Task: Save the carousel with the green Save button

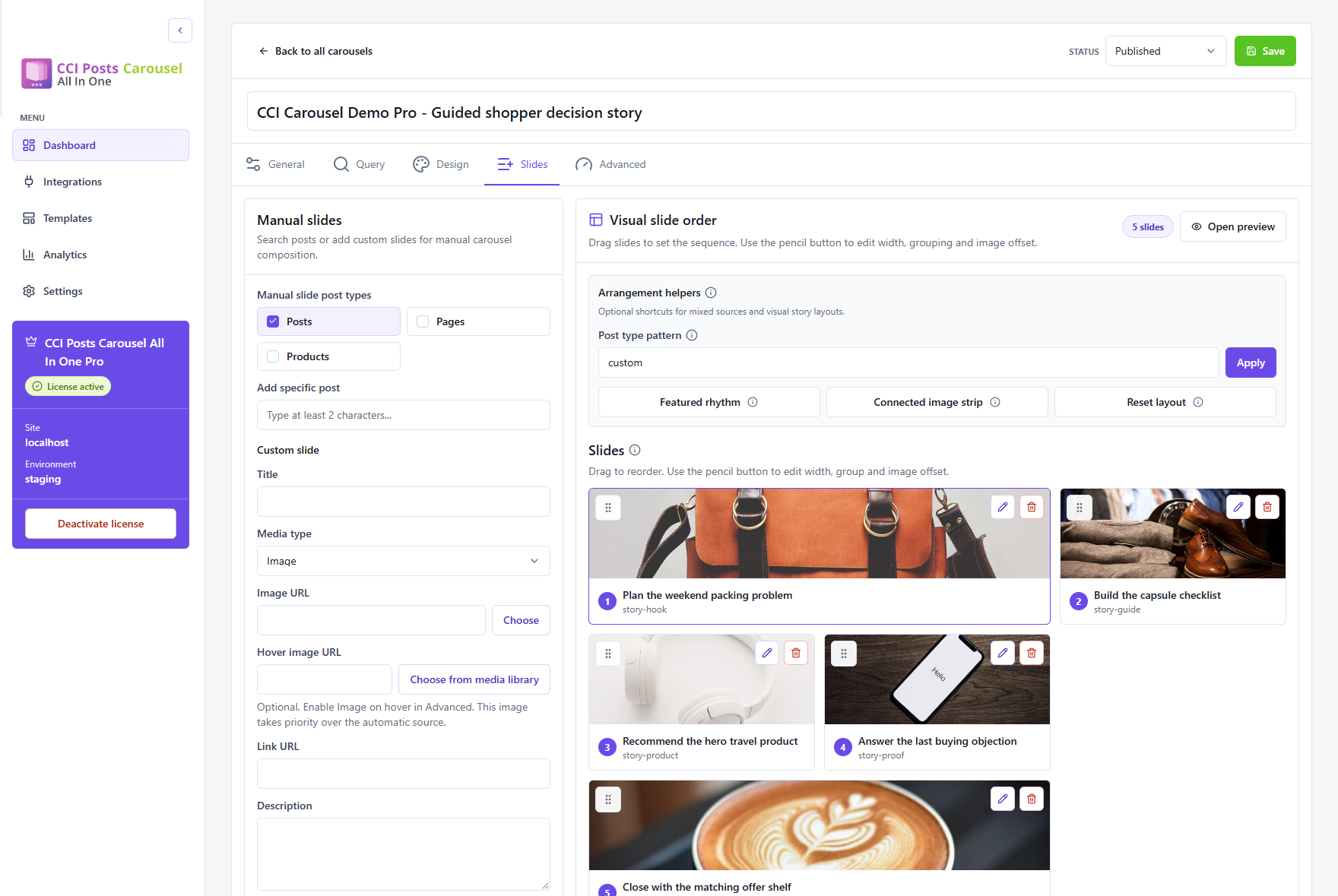Action: [1265, 51]
